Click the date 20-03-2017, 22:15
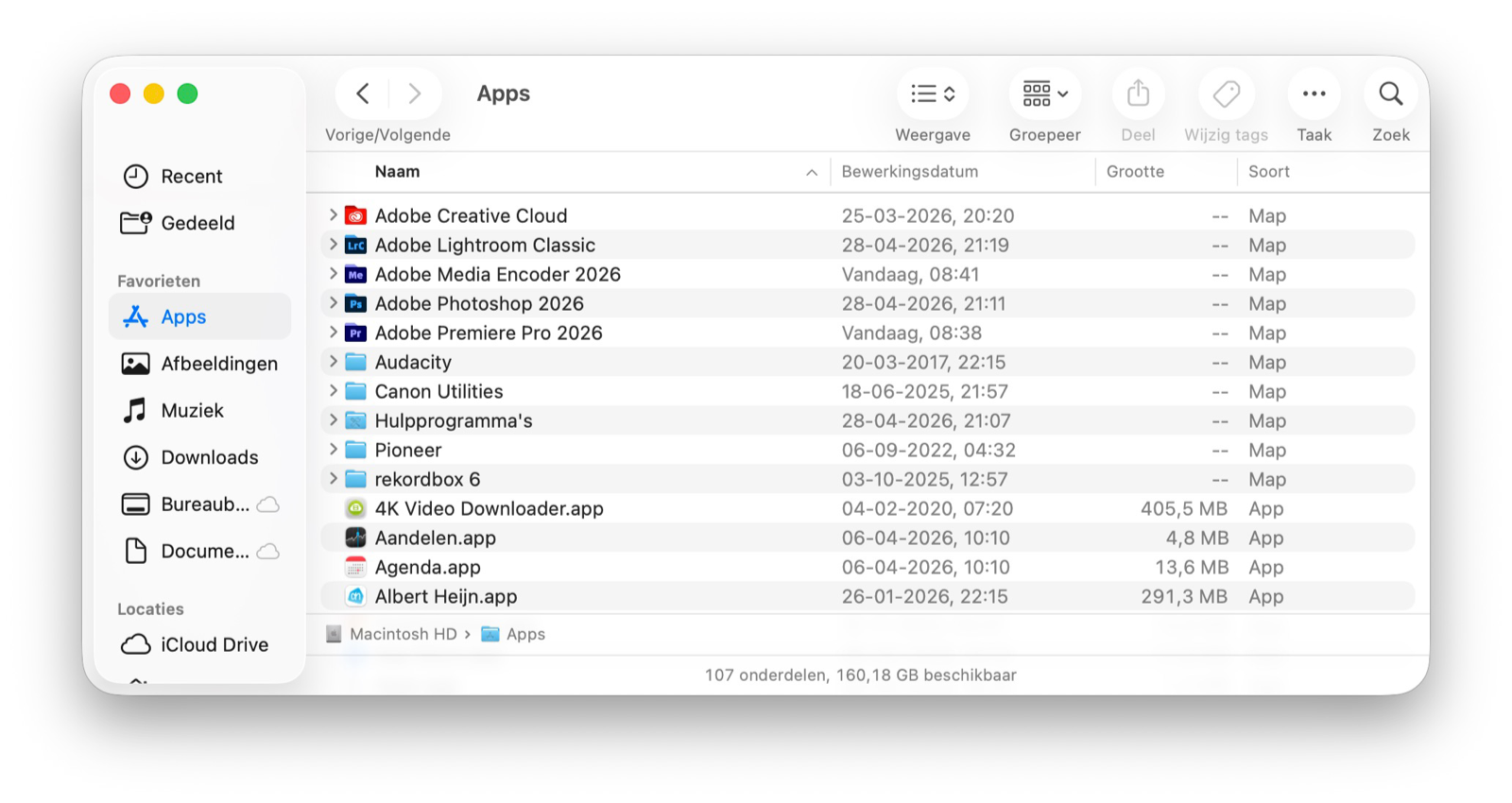This screenshot has height=803, width=1512. [x=923, y=362]
